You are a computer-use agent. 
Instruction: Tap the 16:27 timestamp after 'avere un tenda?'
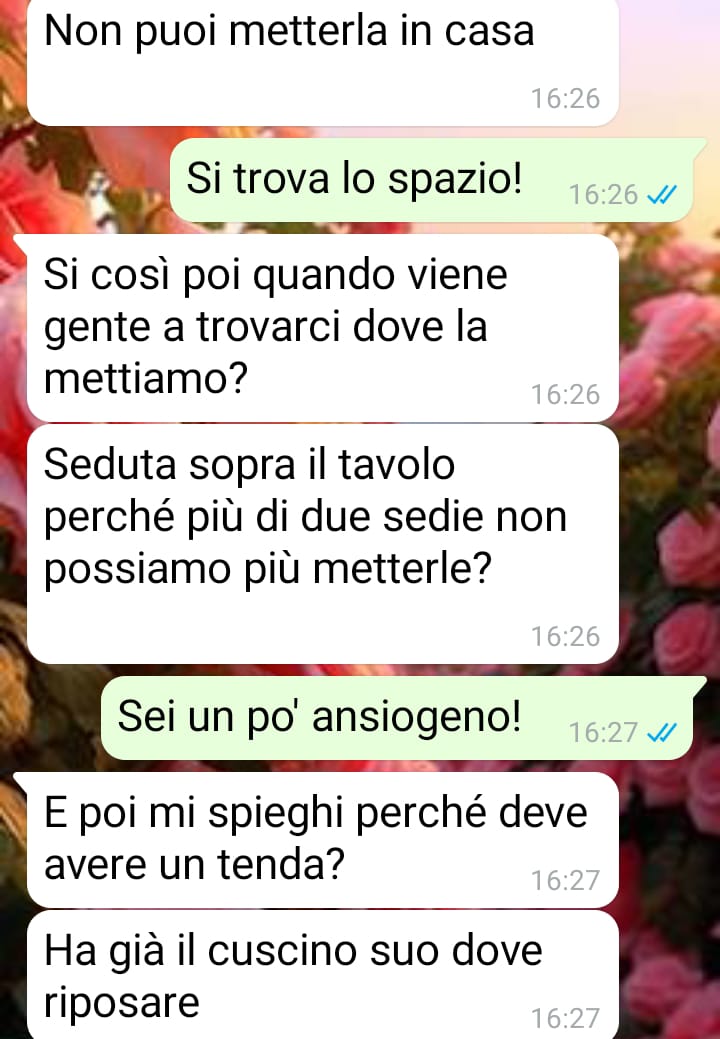pyautogui.click(x=565, y=881)
